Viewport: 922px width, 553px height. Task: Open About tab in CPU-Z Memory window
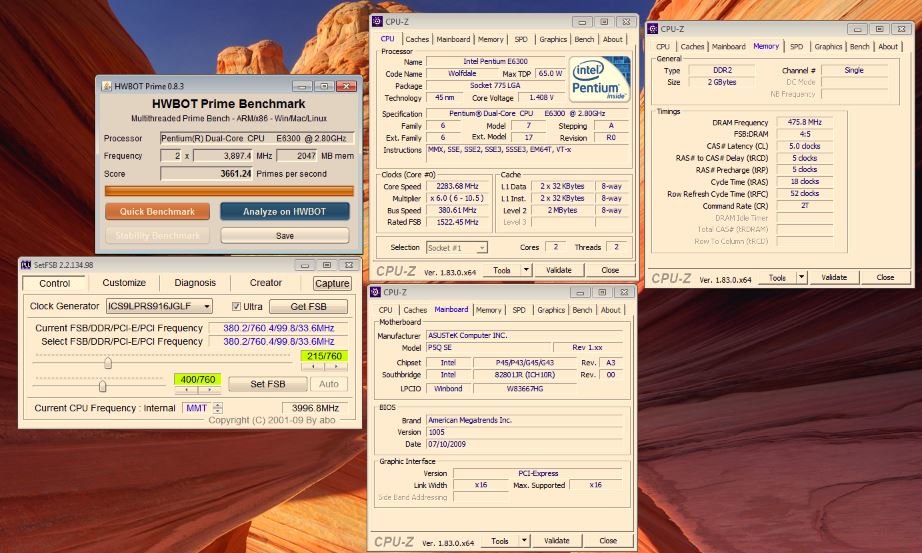[888, 46]
